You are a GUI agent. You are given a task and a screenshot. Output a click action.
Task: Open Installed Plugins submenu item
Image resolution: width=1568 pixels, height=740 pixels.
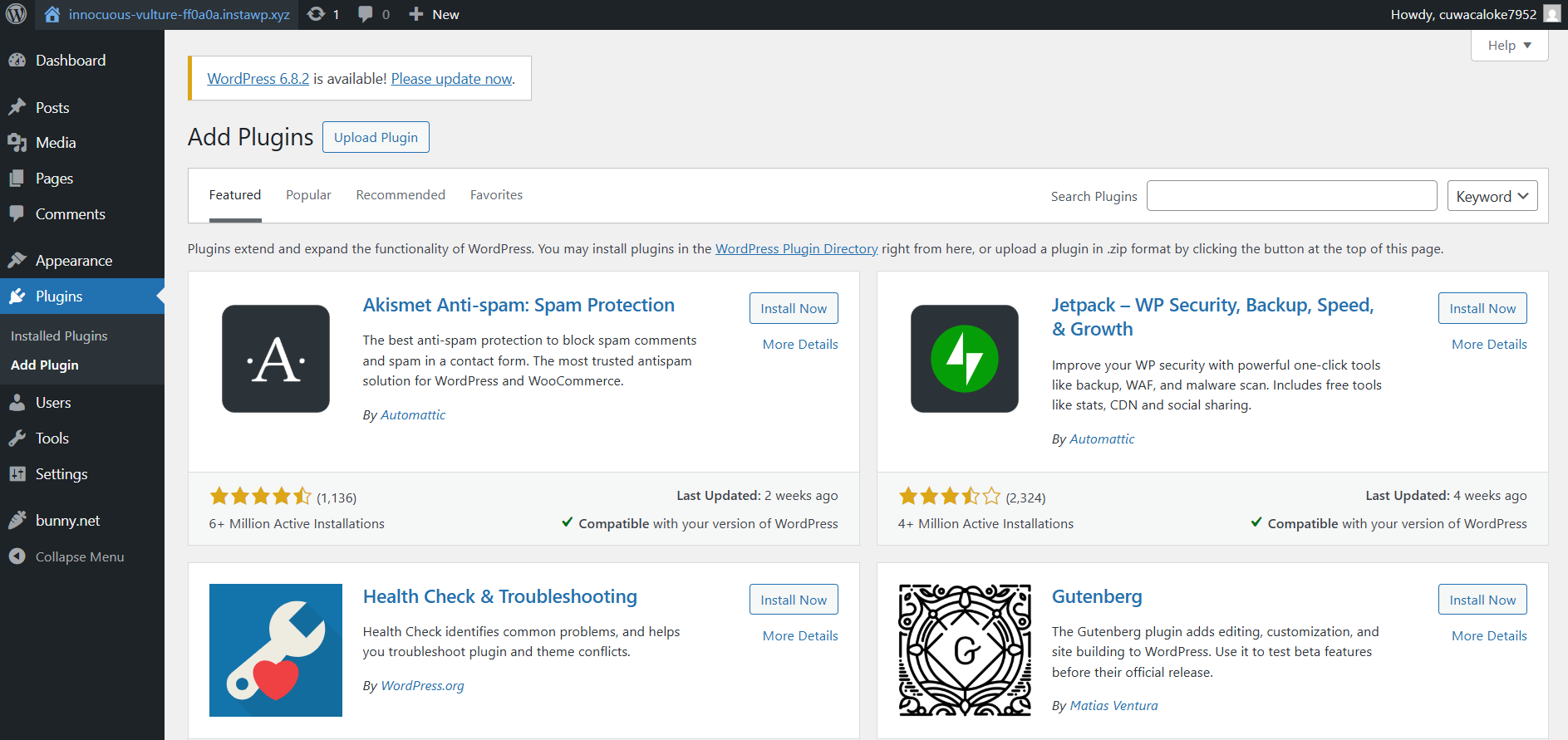click(x=59, y=336)
